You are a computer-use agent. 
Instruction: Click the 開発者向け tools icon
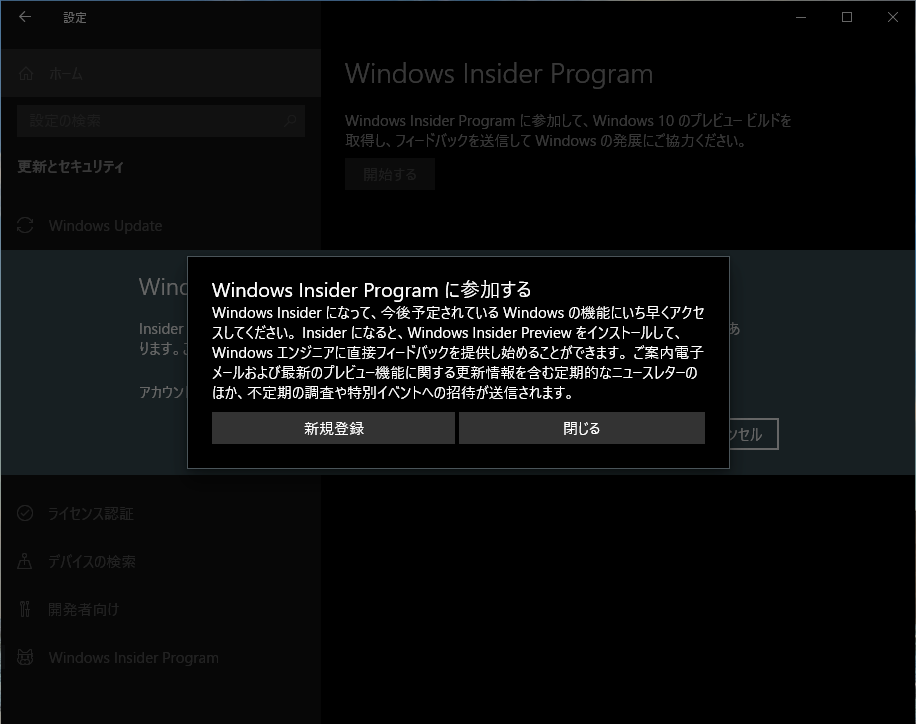pyautogui.click(x=24, y=609)
